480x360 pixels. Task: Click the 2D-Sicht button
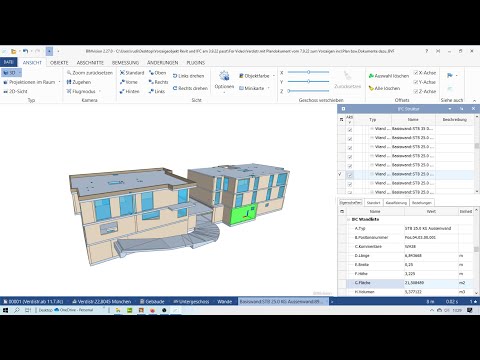point(15,91)
